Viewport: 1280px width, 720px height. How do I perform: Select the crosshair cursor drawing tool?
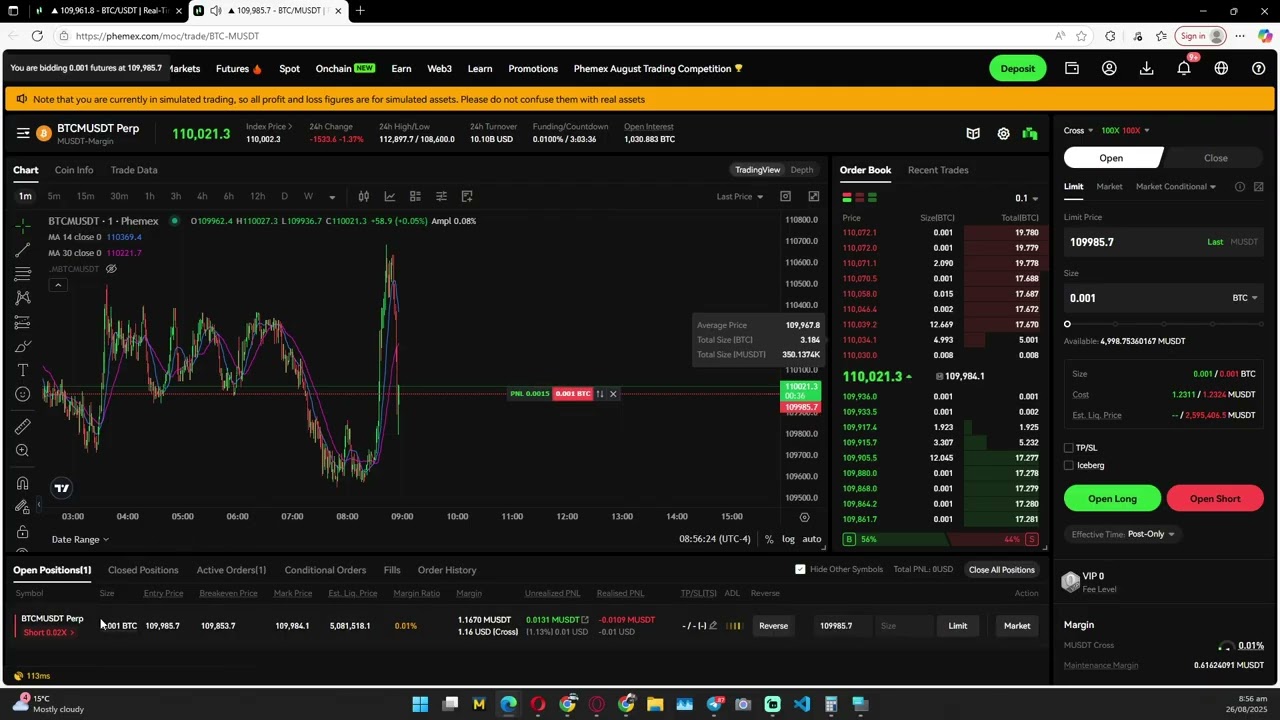[22, 225]
